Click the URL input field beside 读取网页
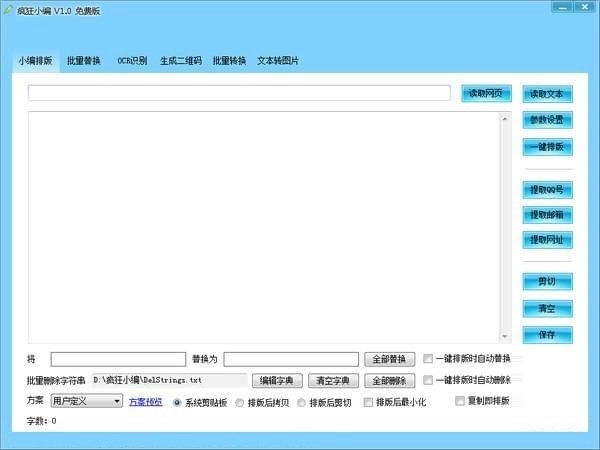Image resolution: width=600 pixels, height=450 pixels. coord(239,93)
